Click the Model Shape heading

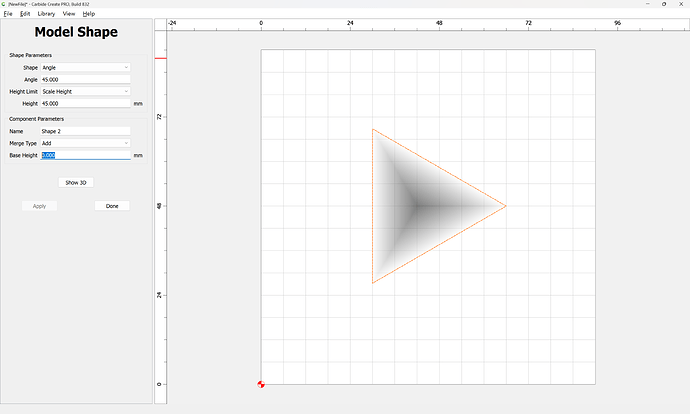[x=76, y=32]
